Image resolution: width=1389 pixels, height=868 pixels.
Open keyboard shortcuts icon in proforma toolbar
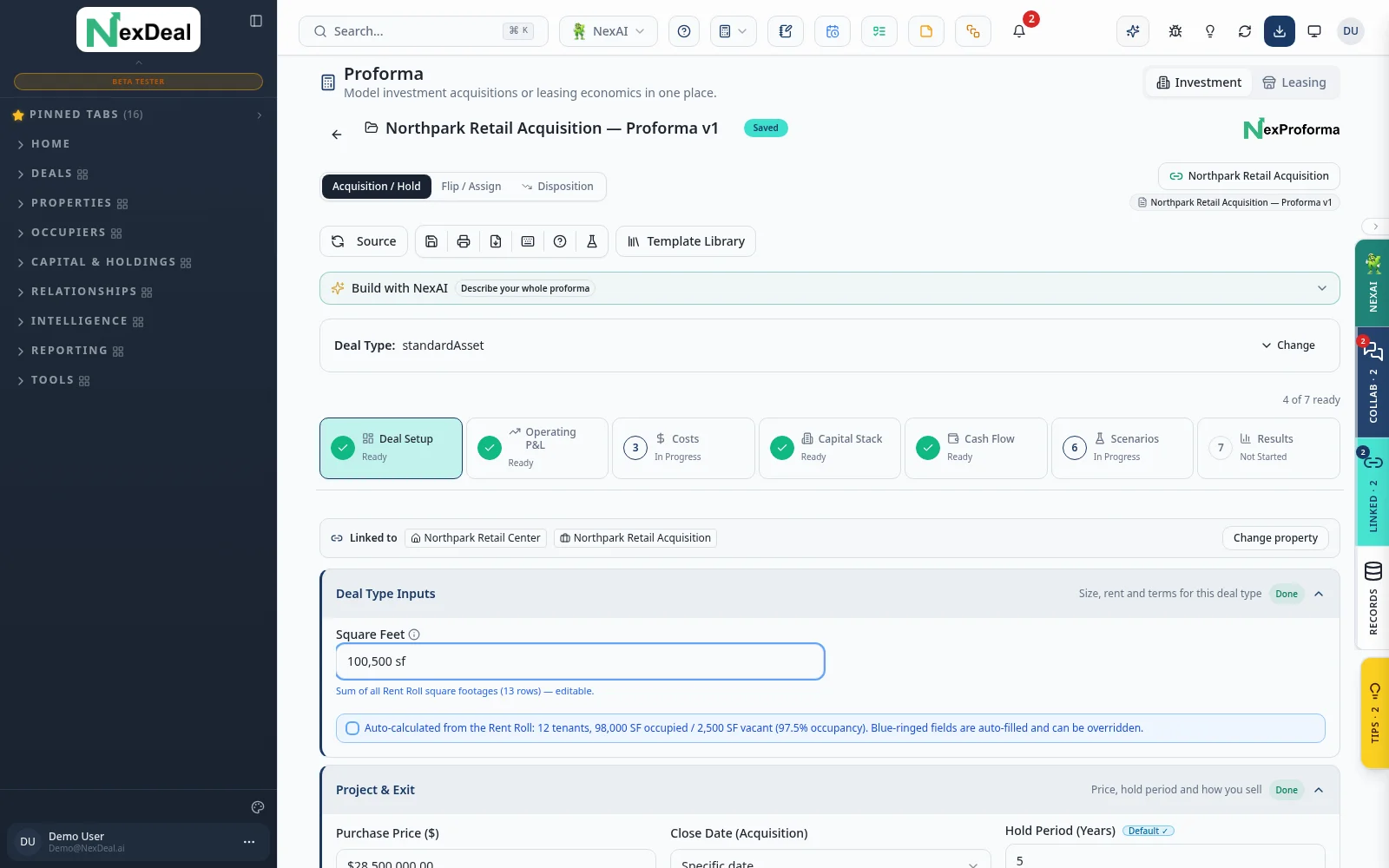528,241
